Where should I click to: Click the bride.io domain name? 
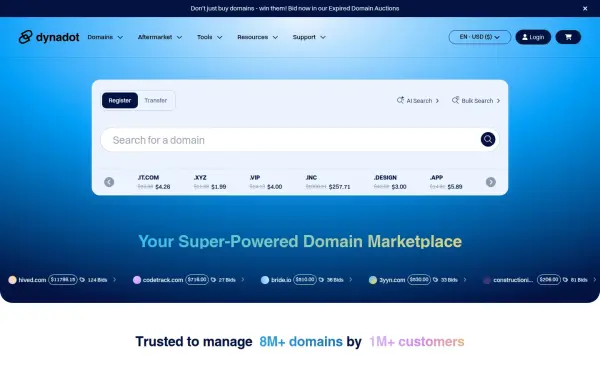coord(281,280)
